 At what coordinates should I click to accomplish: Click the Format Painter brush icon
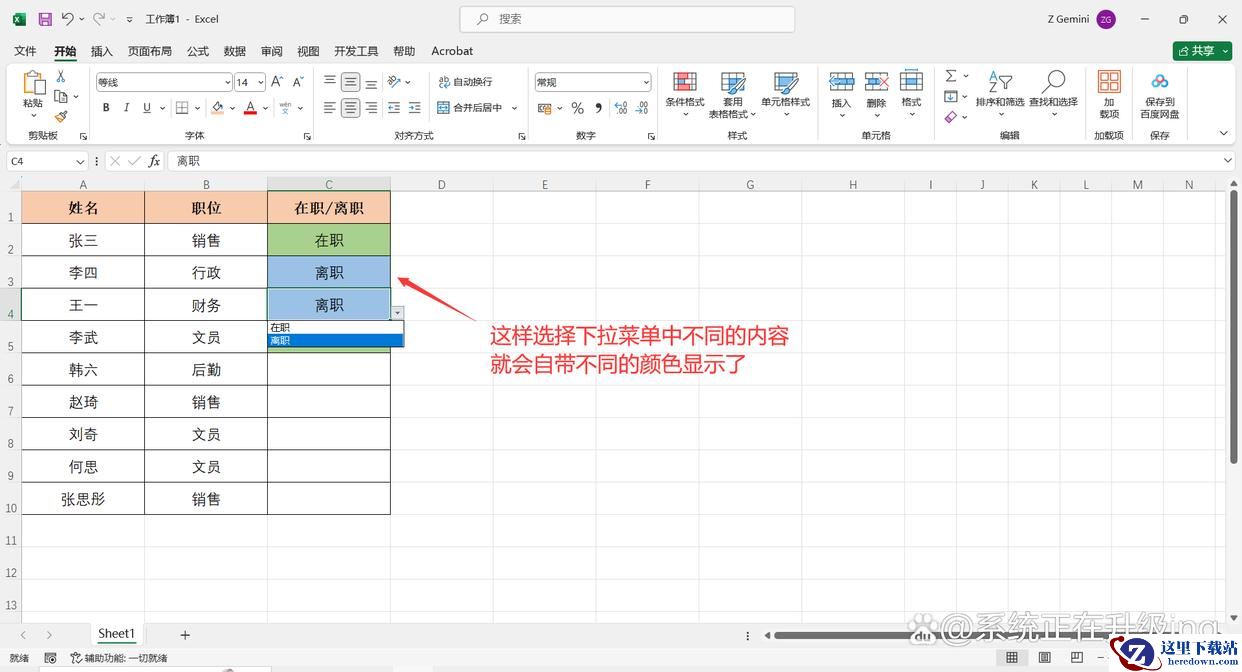point(61,117)
